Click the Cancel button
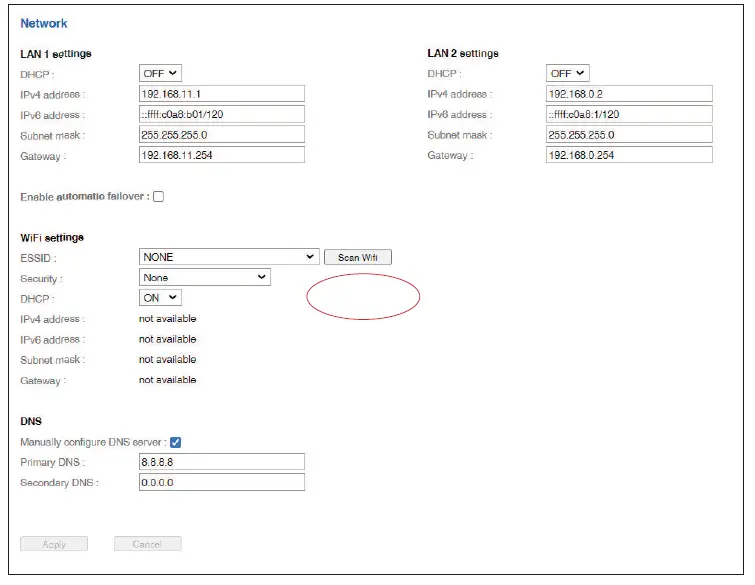 (x=147, y=544)
